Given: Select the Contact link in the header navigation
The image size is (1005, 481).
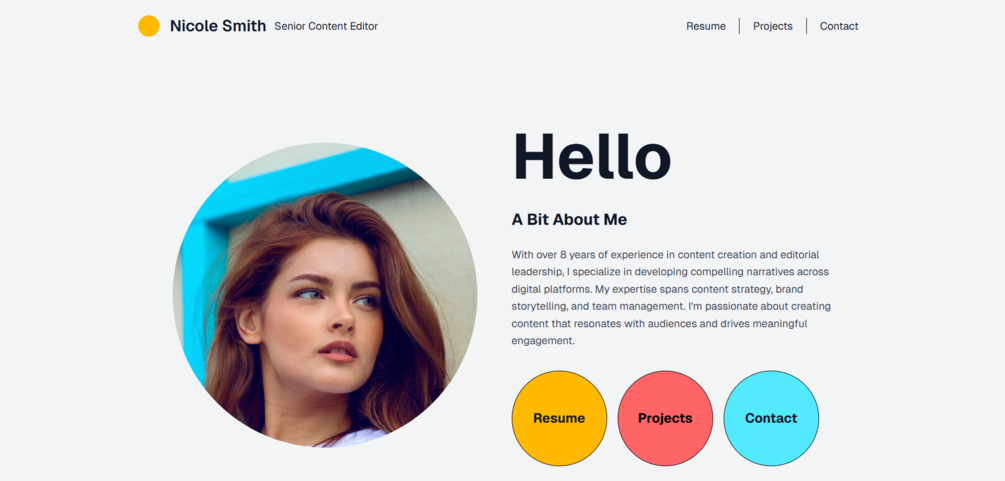Looking at the screenshot, I should [x=838, y=26].
